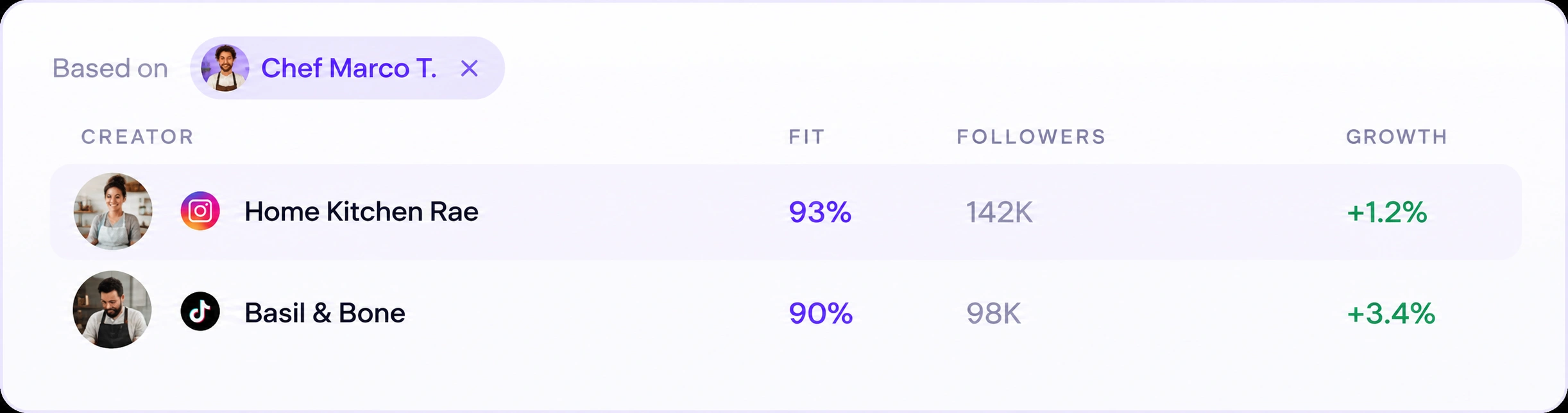Viewport: 1568px width, 413px height.
Task: Click the TikTok icon for Basil & Bone
Action: [200, 312]
